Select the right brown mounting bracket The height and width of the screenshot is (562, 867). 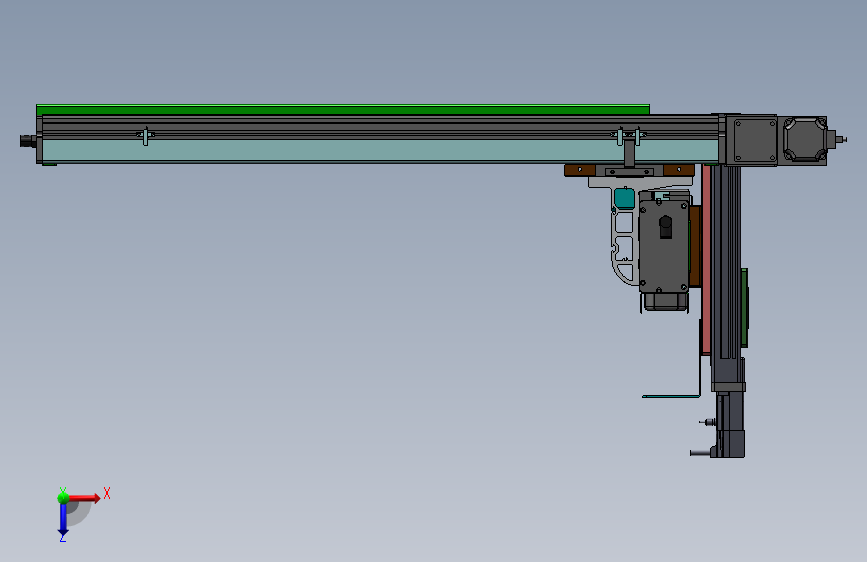[x=679, y=170]
